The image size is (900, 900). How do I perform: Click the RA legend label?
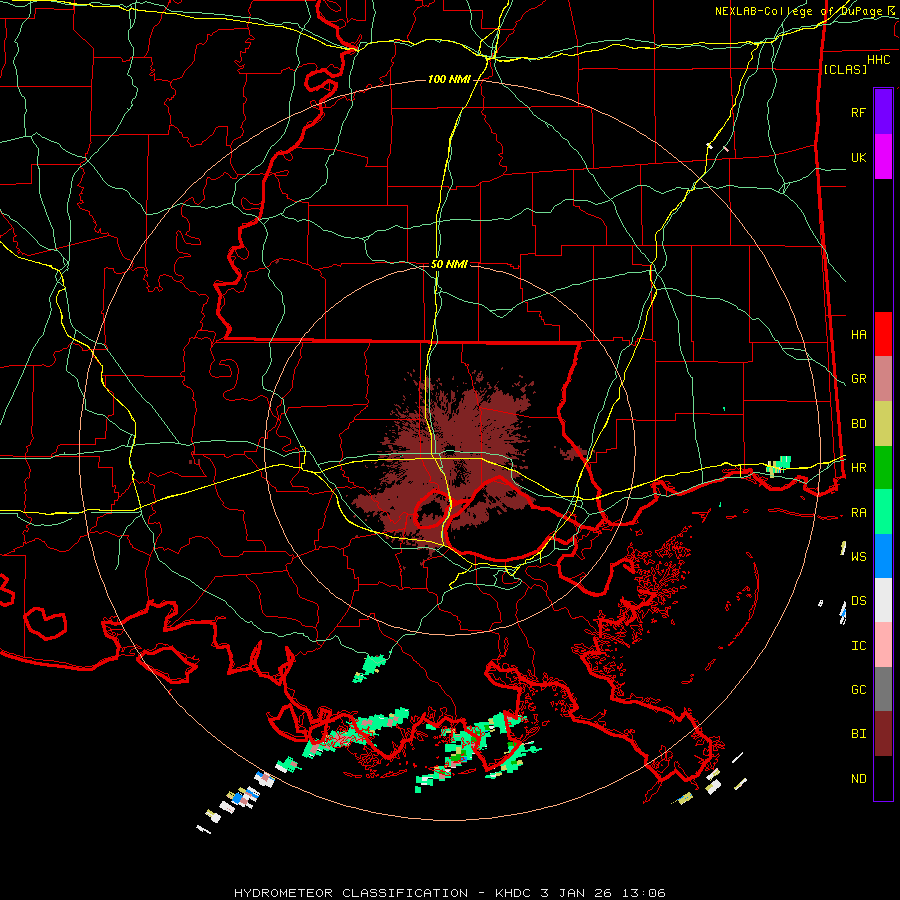point(858,513)
